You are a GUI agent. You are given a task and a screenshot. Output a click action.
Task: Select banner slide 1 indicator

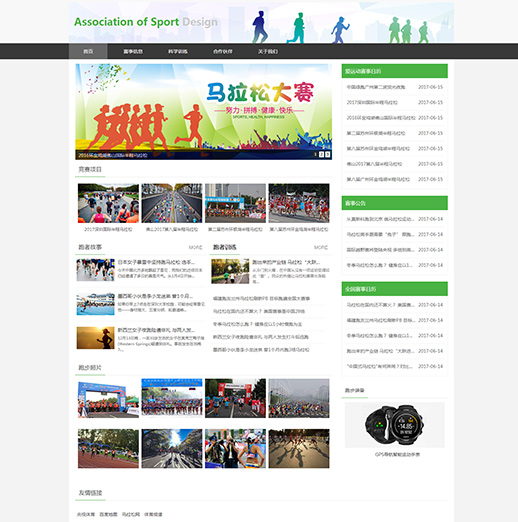[315, 154]
